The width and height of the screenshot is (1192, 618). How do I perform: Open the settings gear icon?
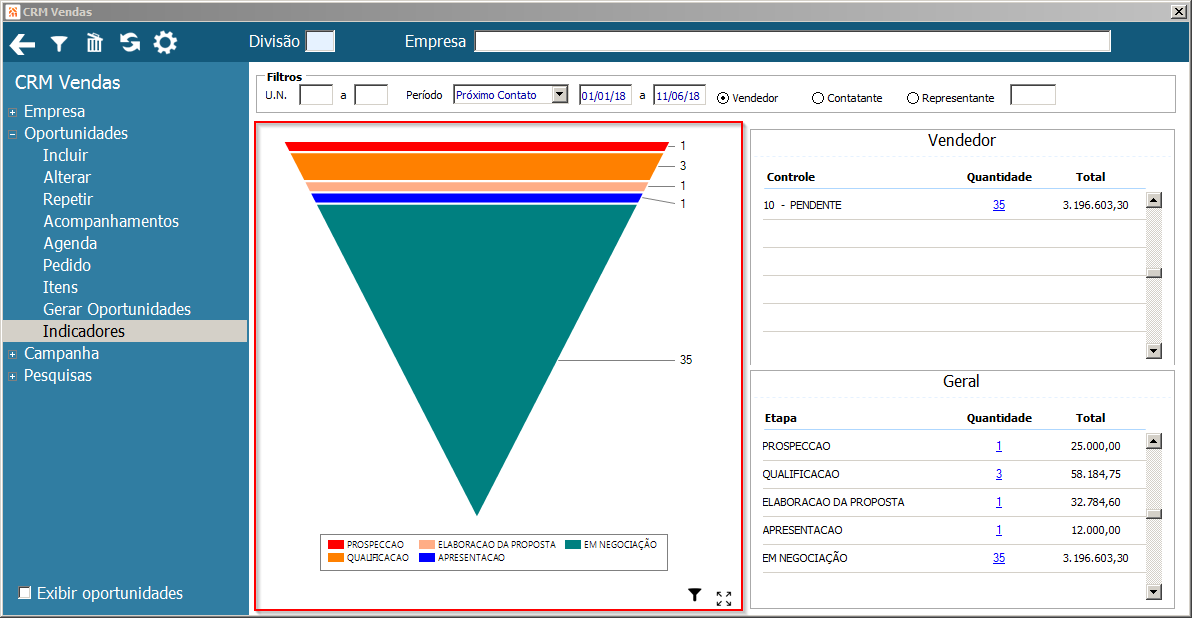click(x=165, y=43)
